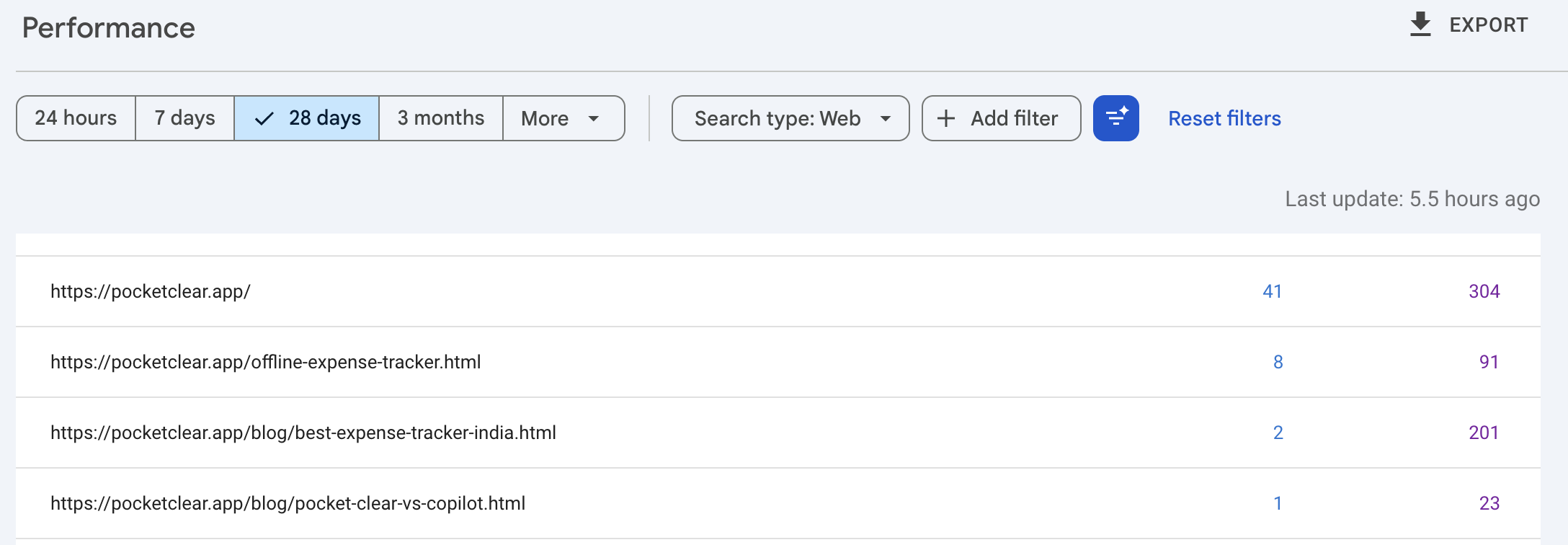The width and height of the screenshot is (1568, 545).
Task: Click the 41 clicks value
Action: 1273,291
